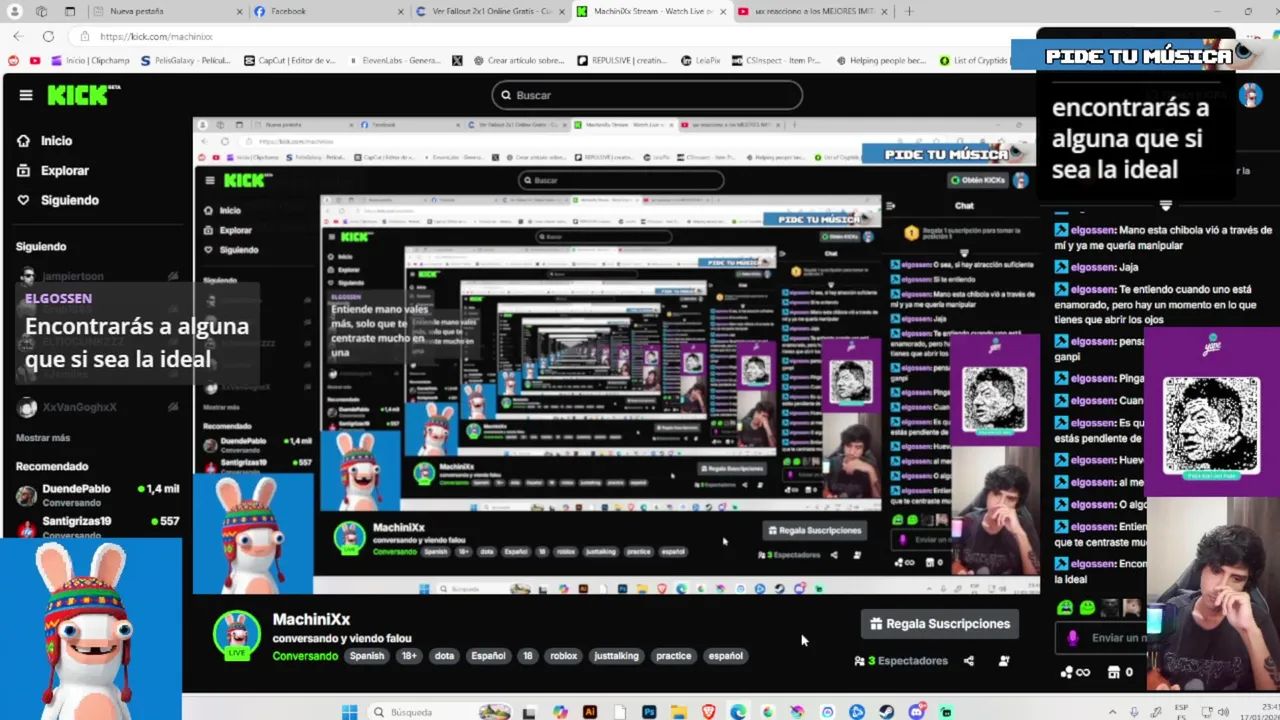1280x720 pixels.
Task: Open the channel points infinity icon
Action: point(1075,673)
